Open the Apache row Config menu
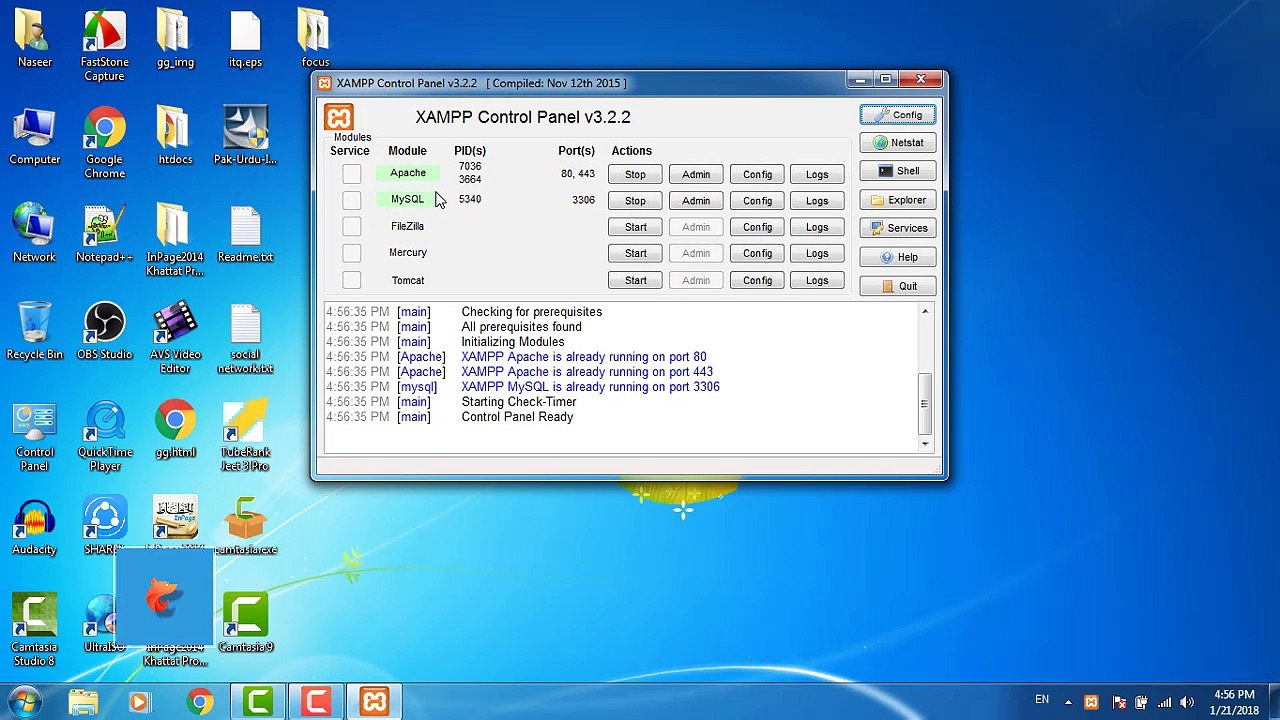Viewport: 1280px width, 720px height. point(757,174)
